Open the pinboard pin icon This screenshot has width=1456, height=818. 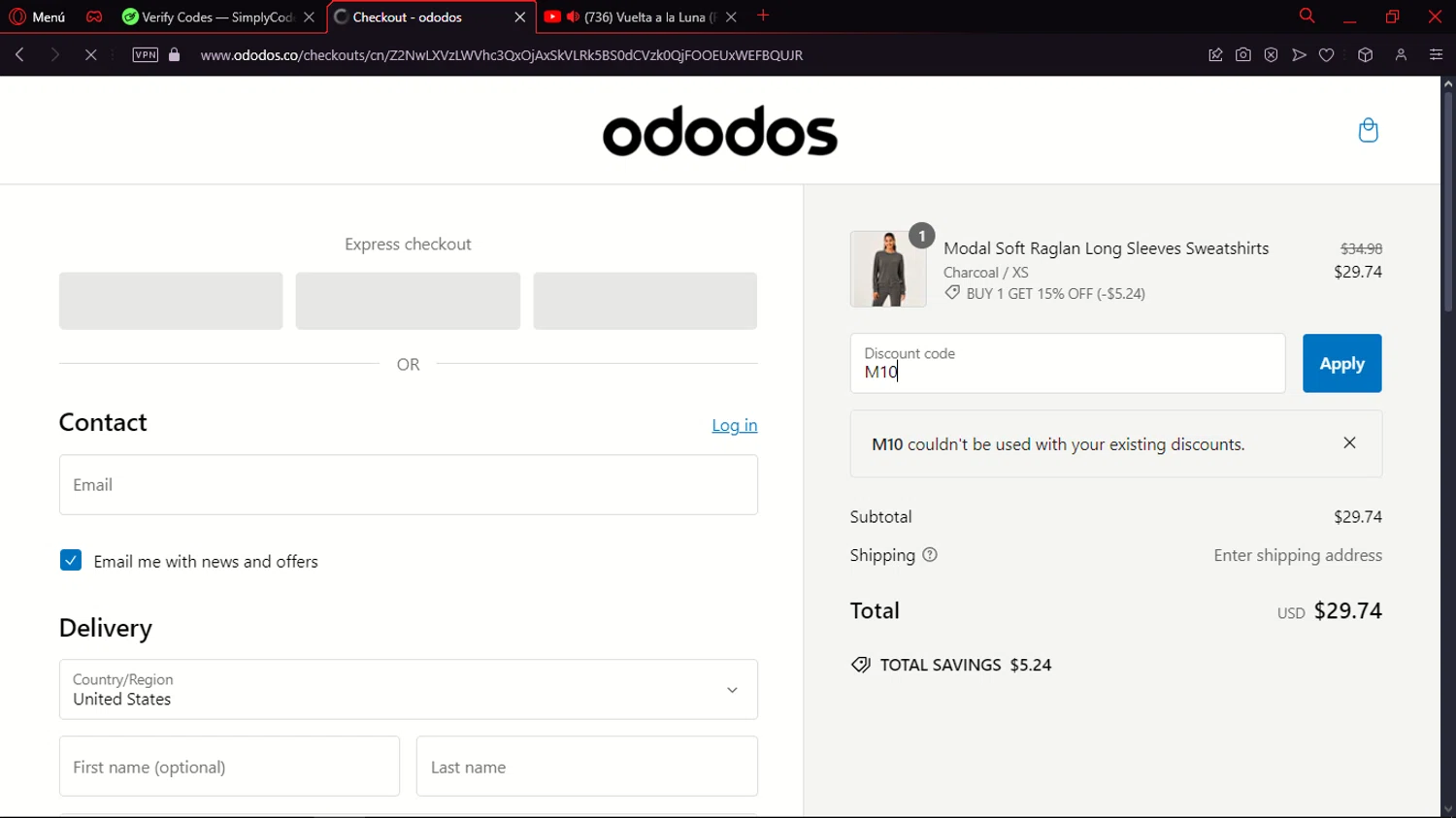point(1215,55)
